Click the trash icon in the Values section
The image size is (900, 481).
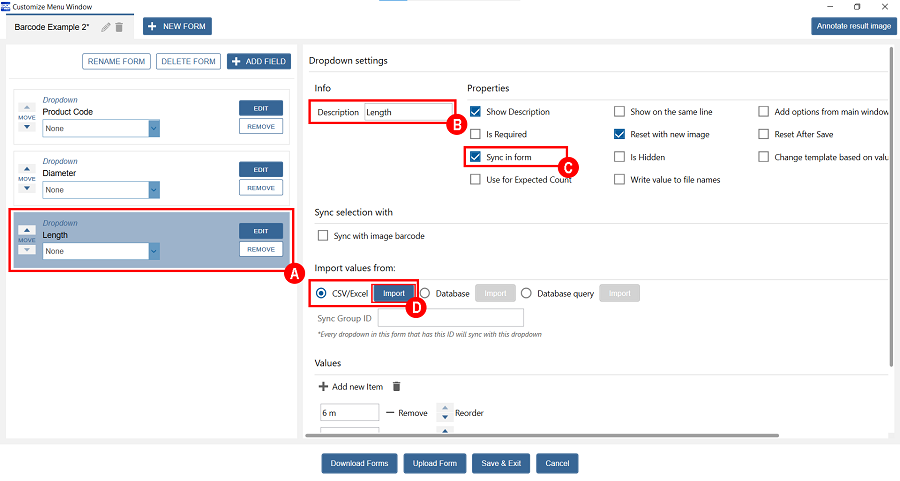pos(396,386)
